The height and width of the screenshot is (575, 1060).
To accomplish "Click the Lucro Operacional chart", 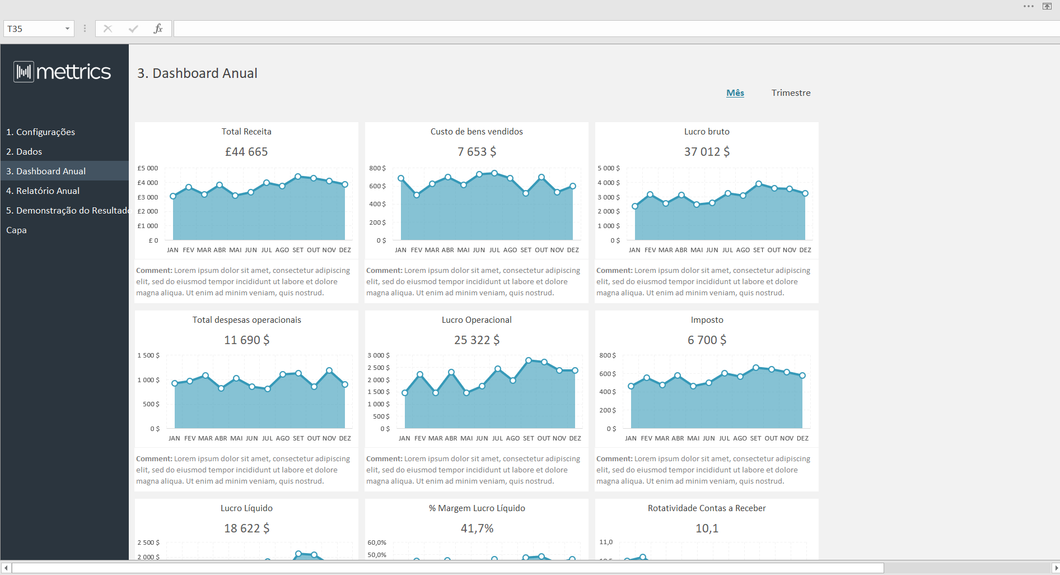I will 477,397.
